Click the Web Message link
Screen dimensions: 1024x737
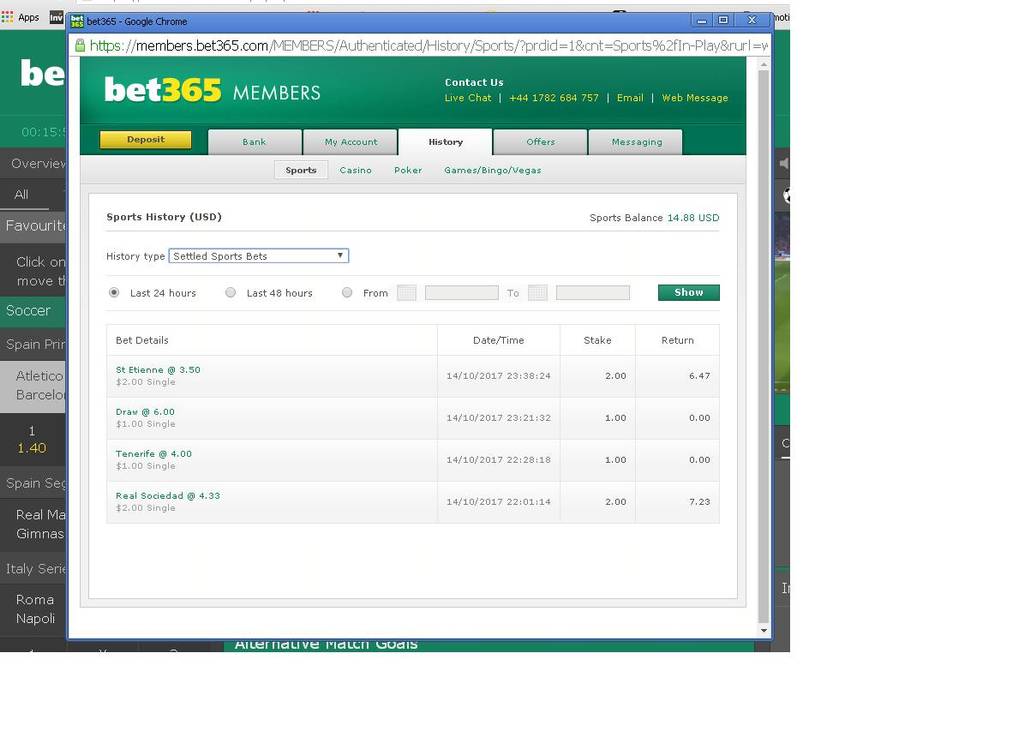click(695, 98)
